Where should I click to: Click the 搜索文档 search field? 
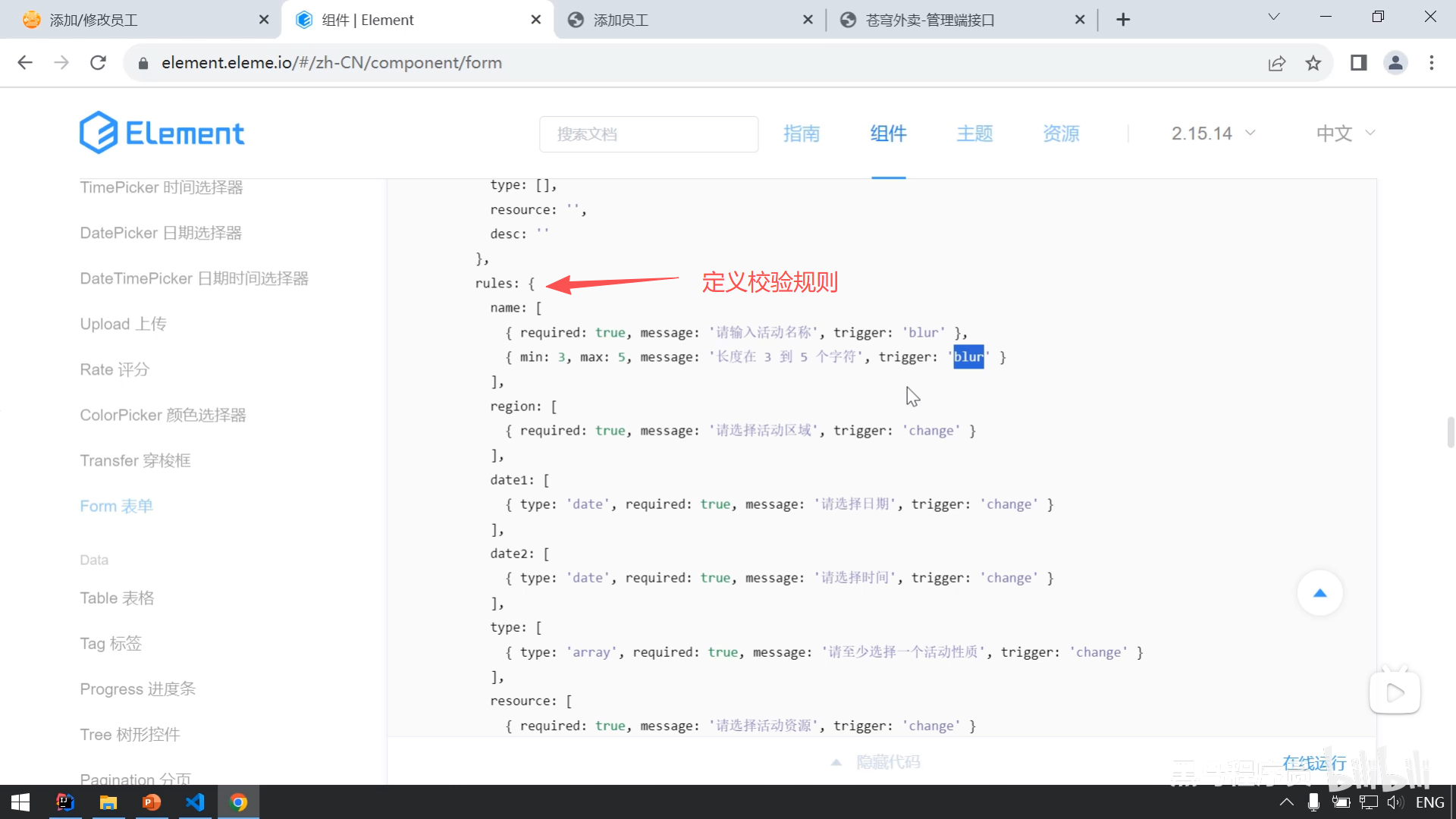(648, 134)
